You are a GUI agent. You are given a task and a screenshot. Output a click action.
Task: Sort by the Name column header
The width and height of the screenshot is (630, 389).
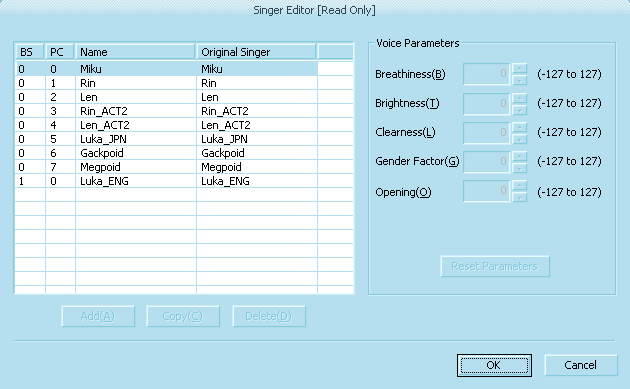click(x=136, y=52)
